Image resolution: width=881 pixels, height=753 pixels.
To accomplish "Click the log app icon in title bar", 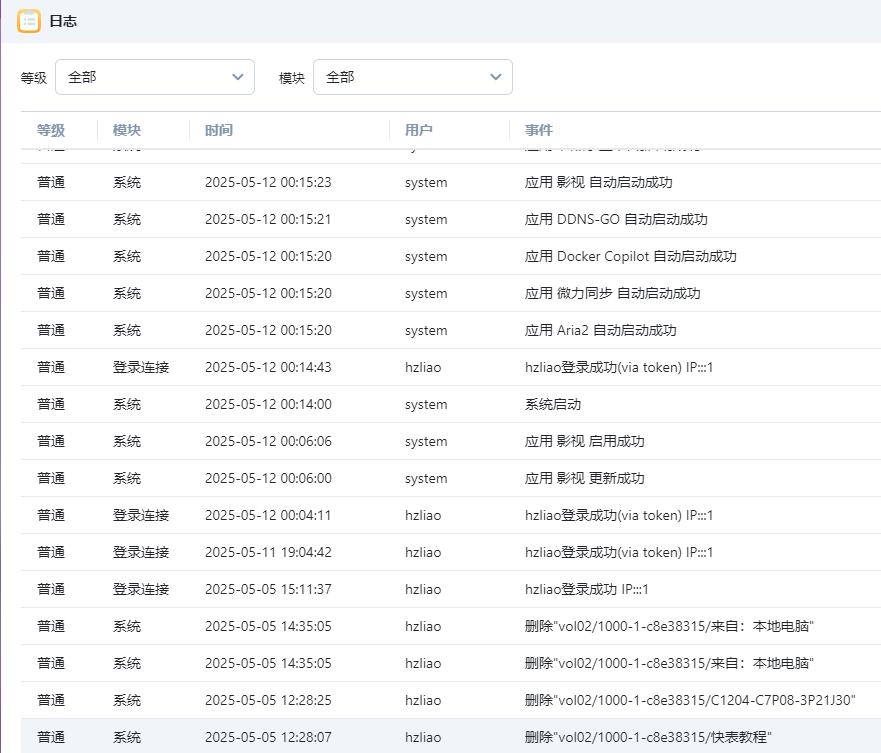I will (29, 21).
